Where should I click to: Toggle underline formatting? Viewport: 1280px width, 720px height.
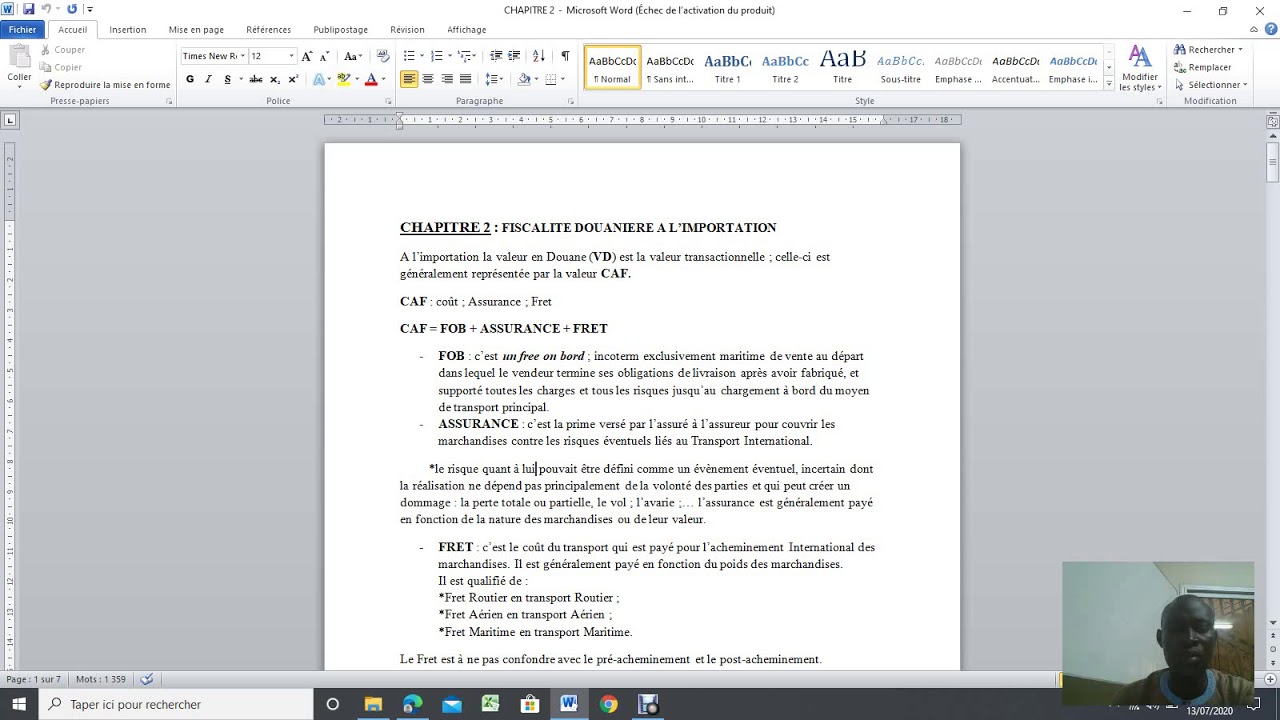227,79
